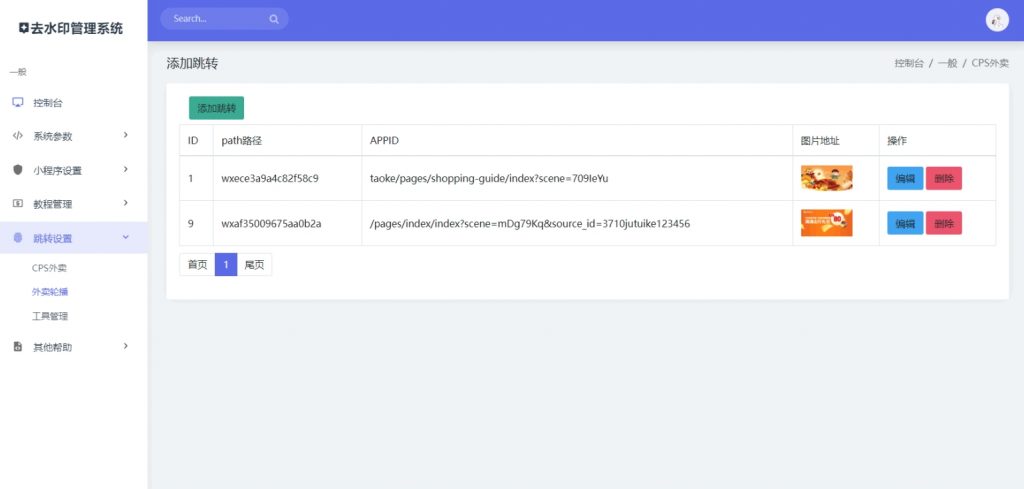Select the CPS外卖 submenu item

click(x=50, y=268)
